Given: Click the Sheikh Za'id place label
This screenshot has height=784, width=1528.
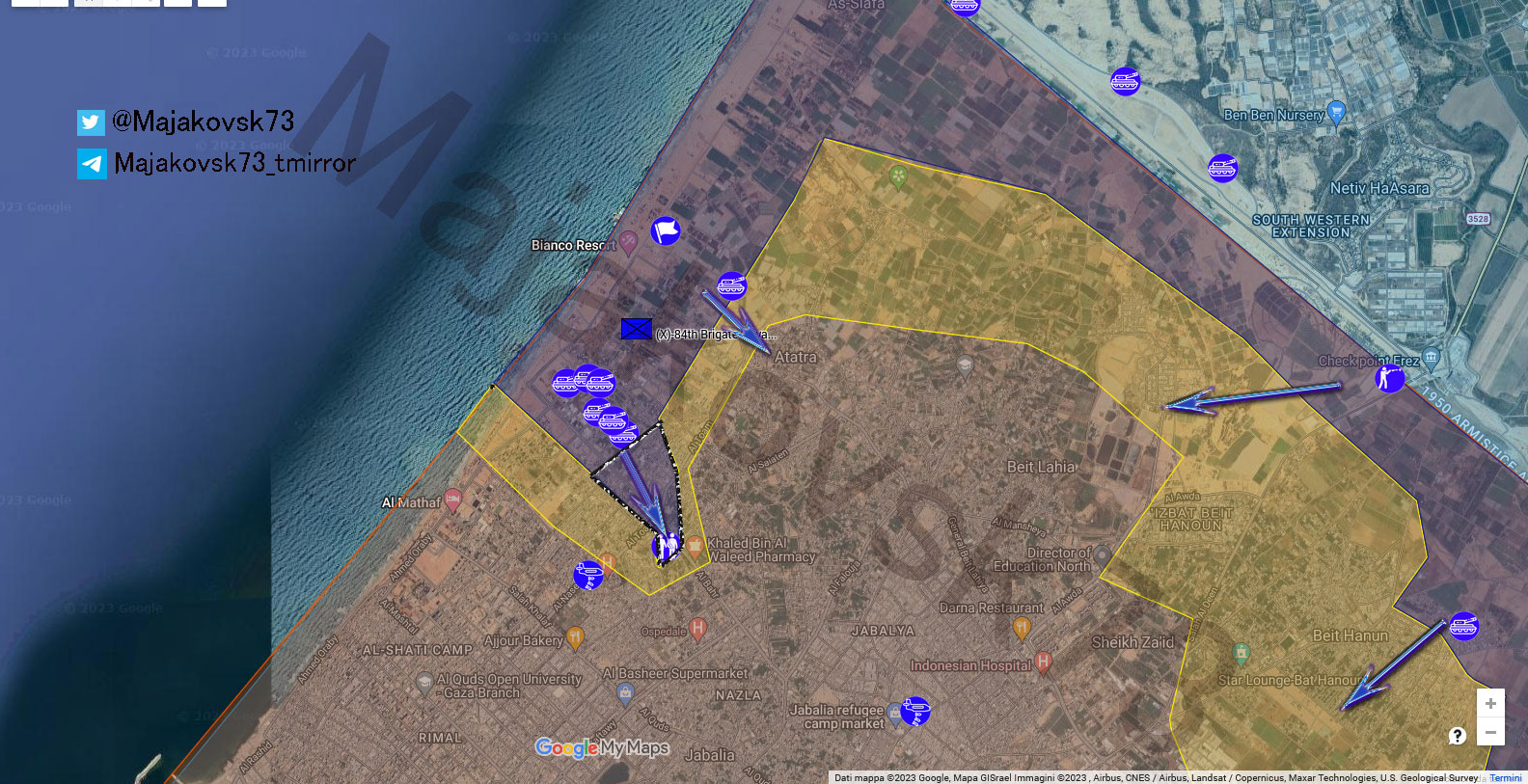Looking at the screenshot, I should pyautogui.click(x=1133, y=642).
